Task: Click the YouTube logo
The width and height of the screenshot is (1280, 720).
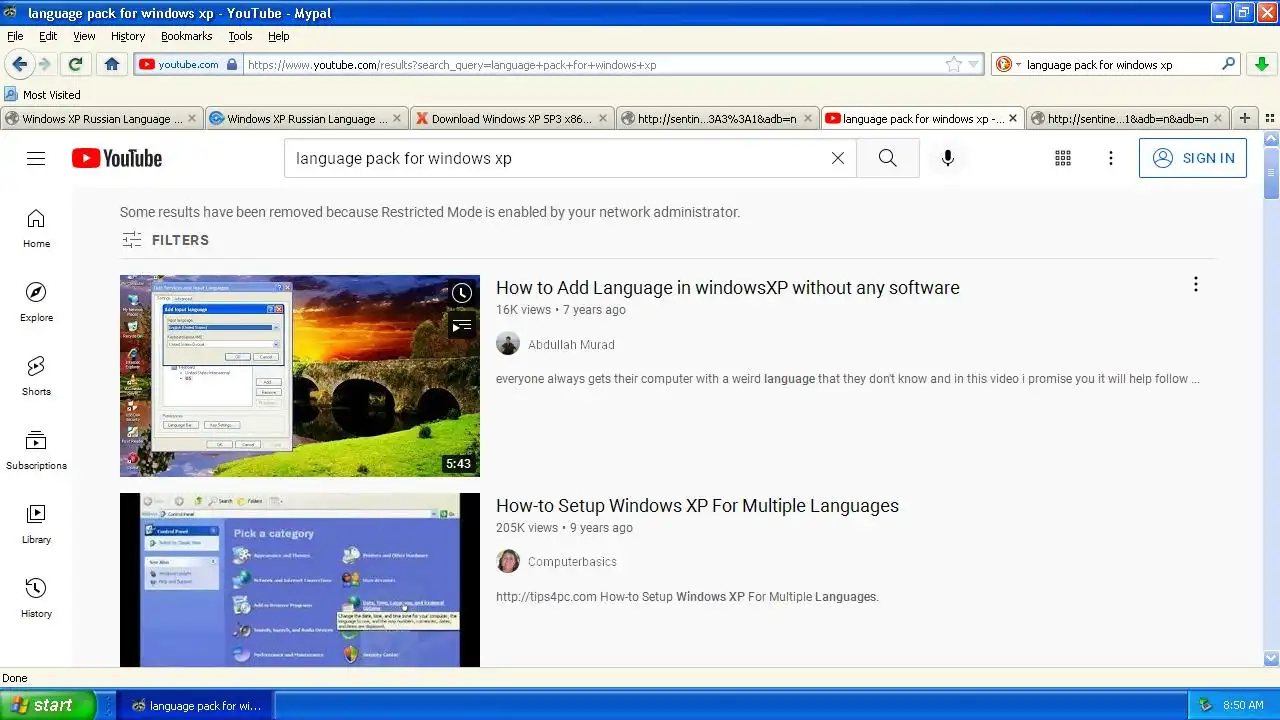Action: click(117, 158)
